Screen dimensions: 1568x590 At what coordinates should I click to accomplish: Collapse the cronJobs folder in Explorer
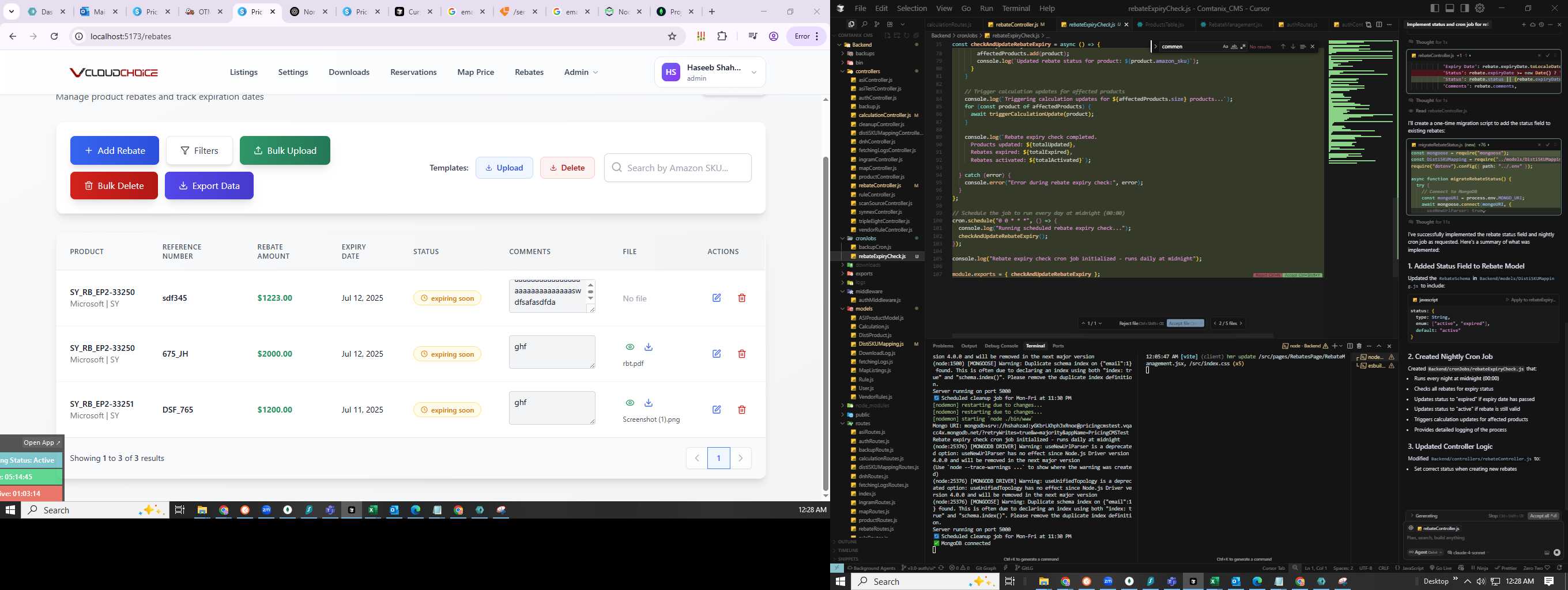pos(865,239)
